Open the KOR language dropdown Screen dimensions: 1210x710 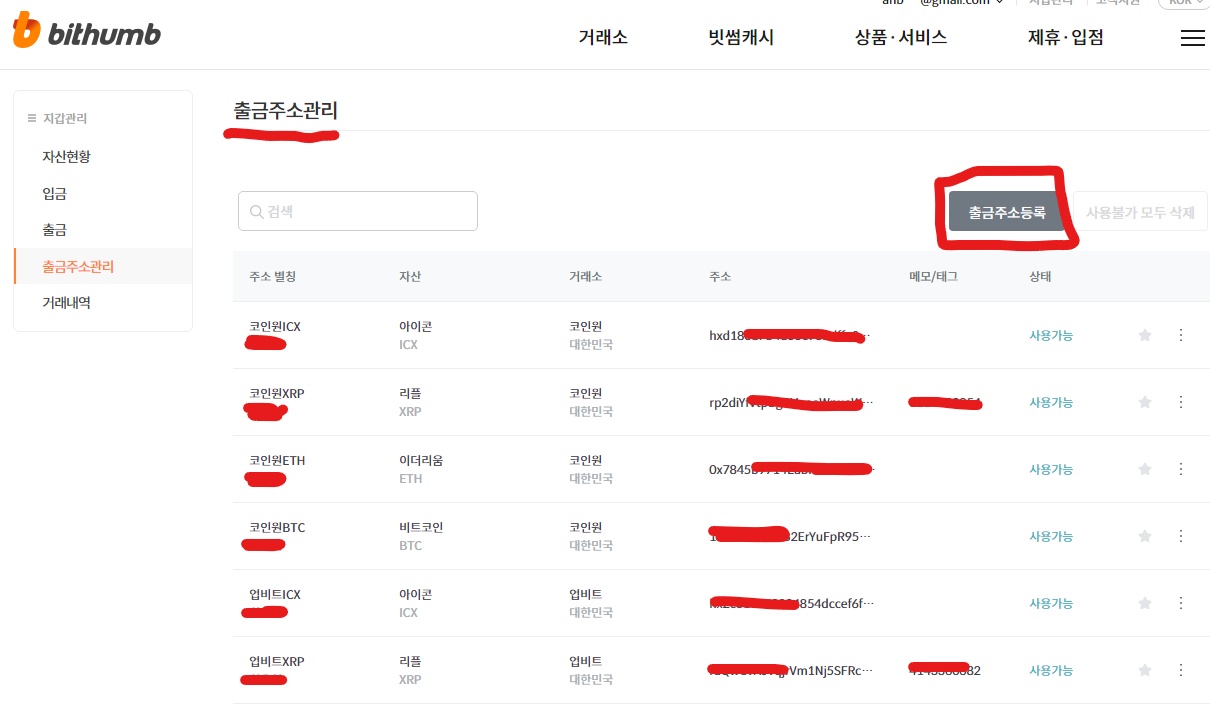tap(1181, 3)
